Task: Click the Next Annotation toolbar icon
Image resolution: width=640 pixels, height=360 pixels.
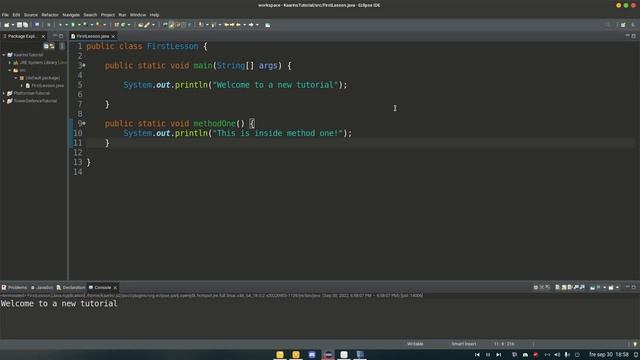Action: click(x=201, y=25)
